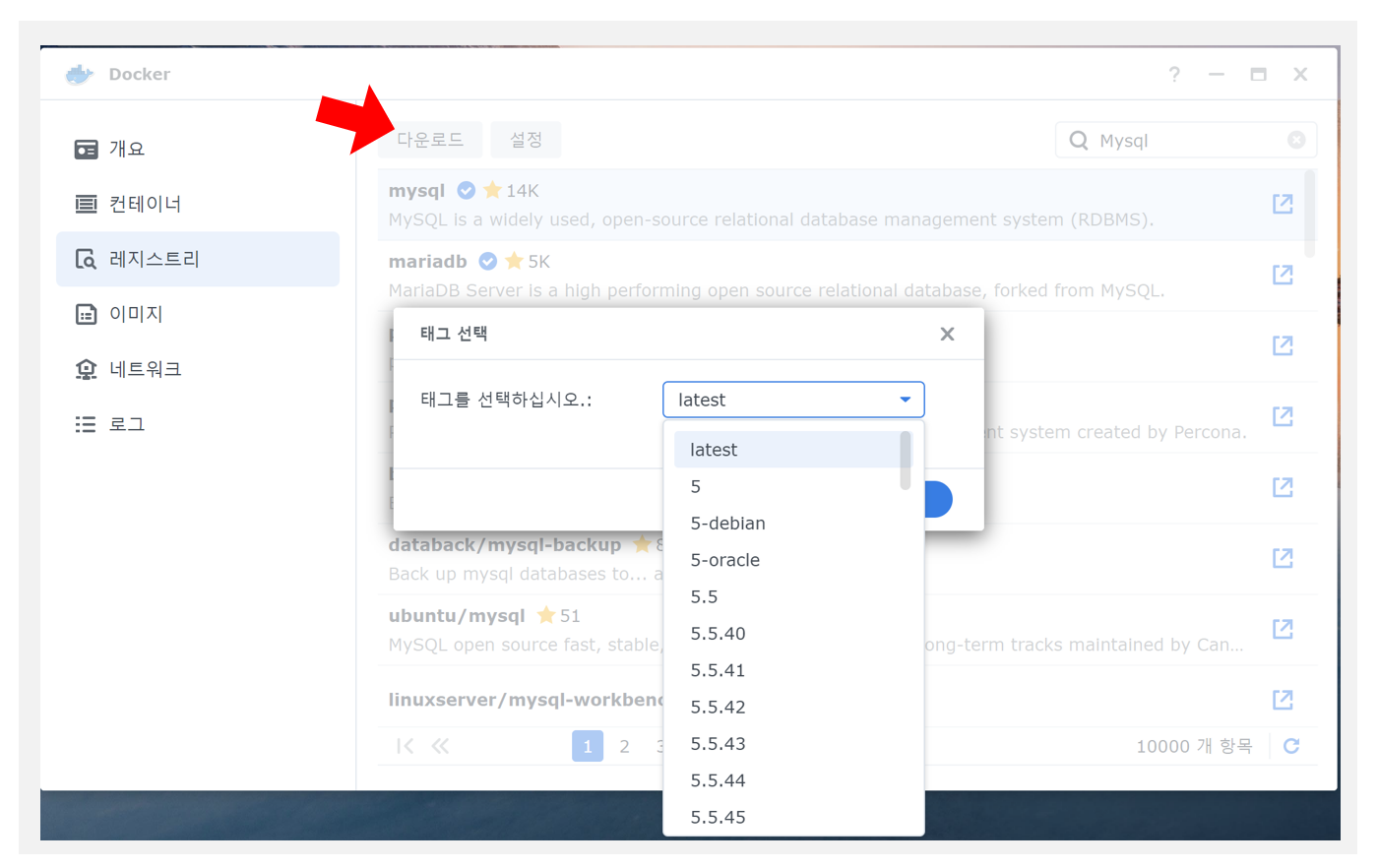1378x868 pixels.
Task: Select the linuxserver/mysql-workbench row title
Action: [x=526, y=700]
